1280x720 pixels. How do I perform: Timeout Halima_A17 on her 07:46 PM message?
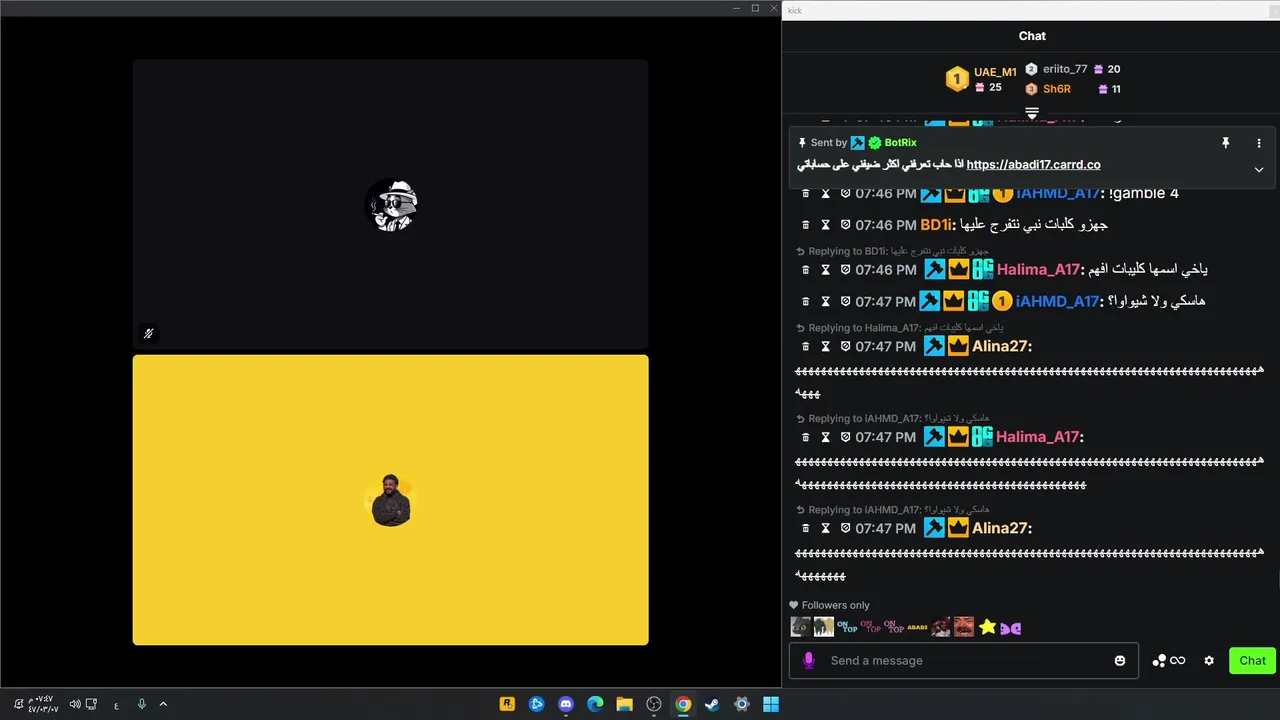(x=825, y=270)
